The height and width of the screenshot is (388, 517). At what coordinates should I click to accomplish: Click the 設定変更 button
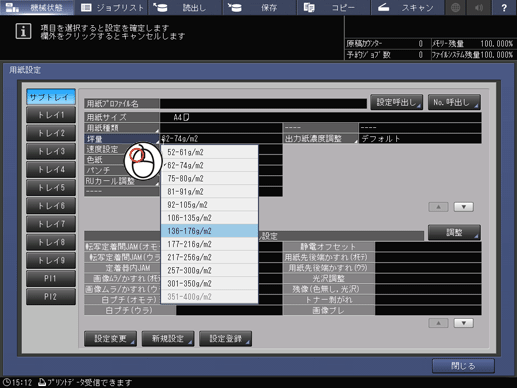tap(110, 339)
